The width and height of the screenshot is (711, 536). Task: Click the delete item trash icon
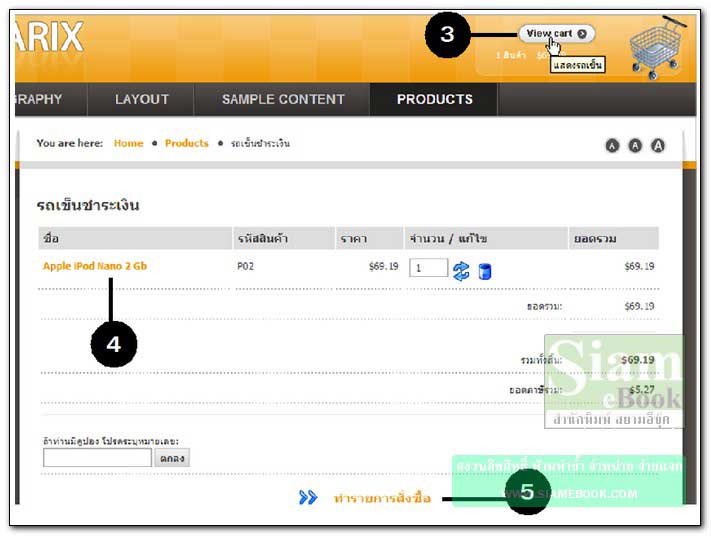[x=485, y=272]
